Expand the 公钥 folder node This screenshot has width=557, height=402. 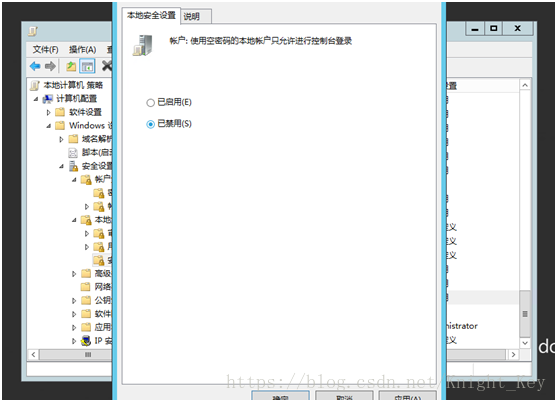pos(74,301)
